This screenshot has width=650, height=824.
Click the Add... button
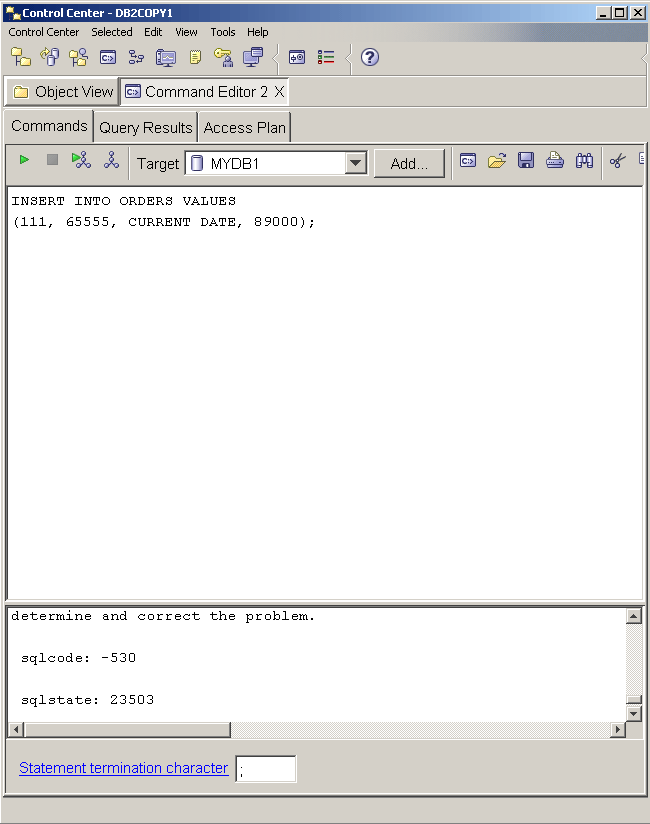pyautogui.click(x=409, y=164)
